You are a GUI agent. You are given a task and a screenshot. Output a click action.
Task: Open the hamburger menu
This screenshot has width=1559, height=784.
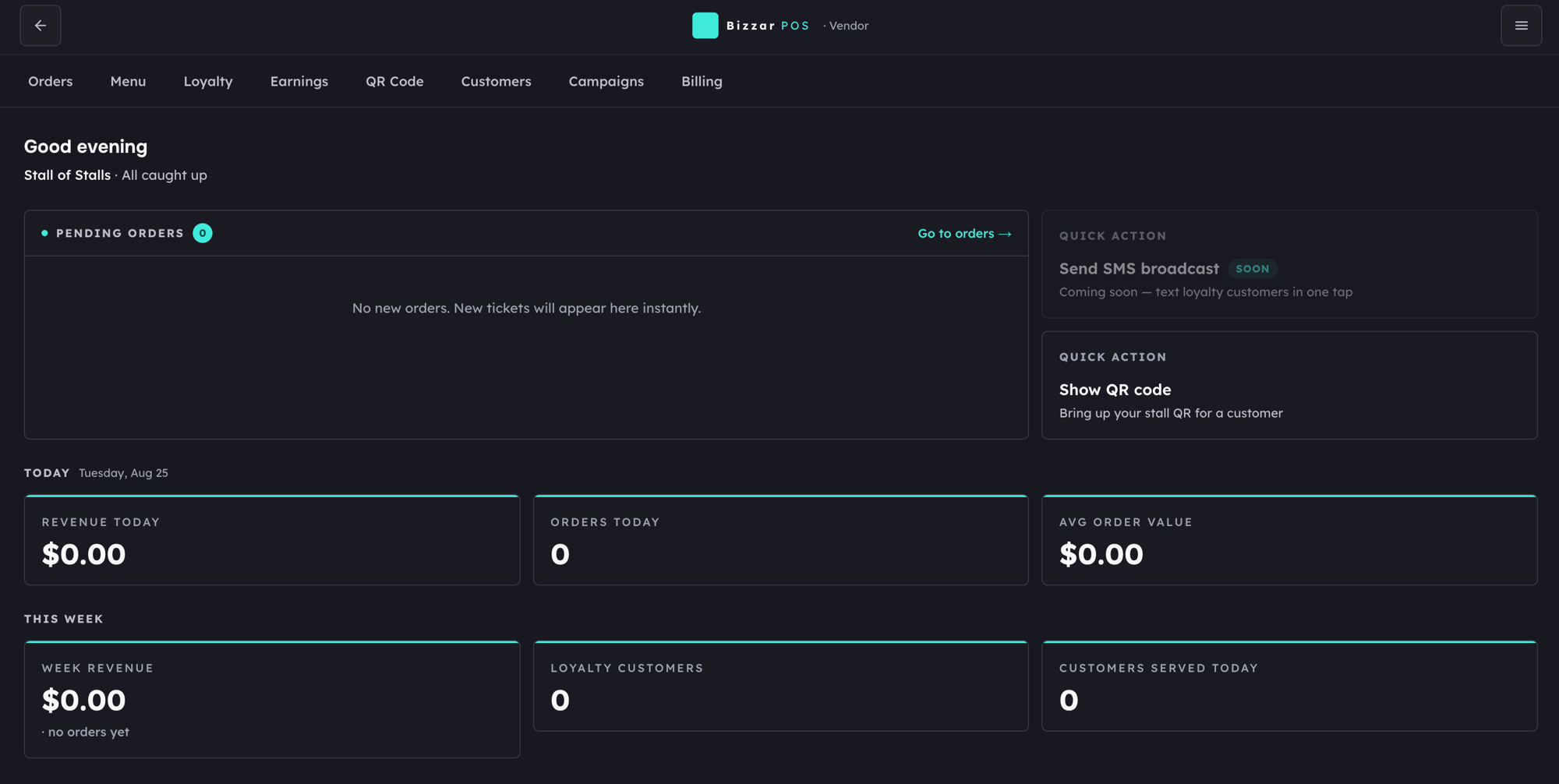(1521, 26)
